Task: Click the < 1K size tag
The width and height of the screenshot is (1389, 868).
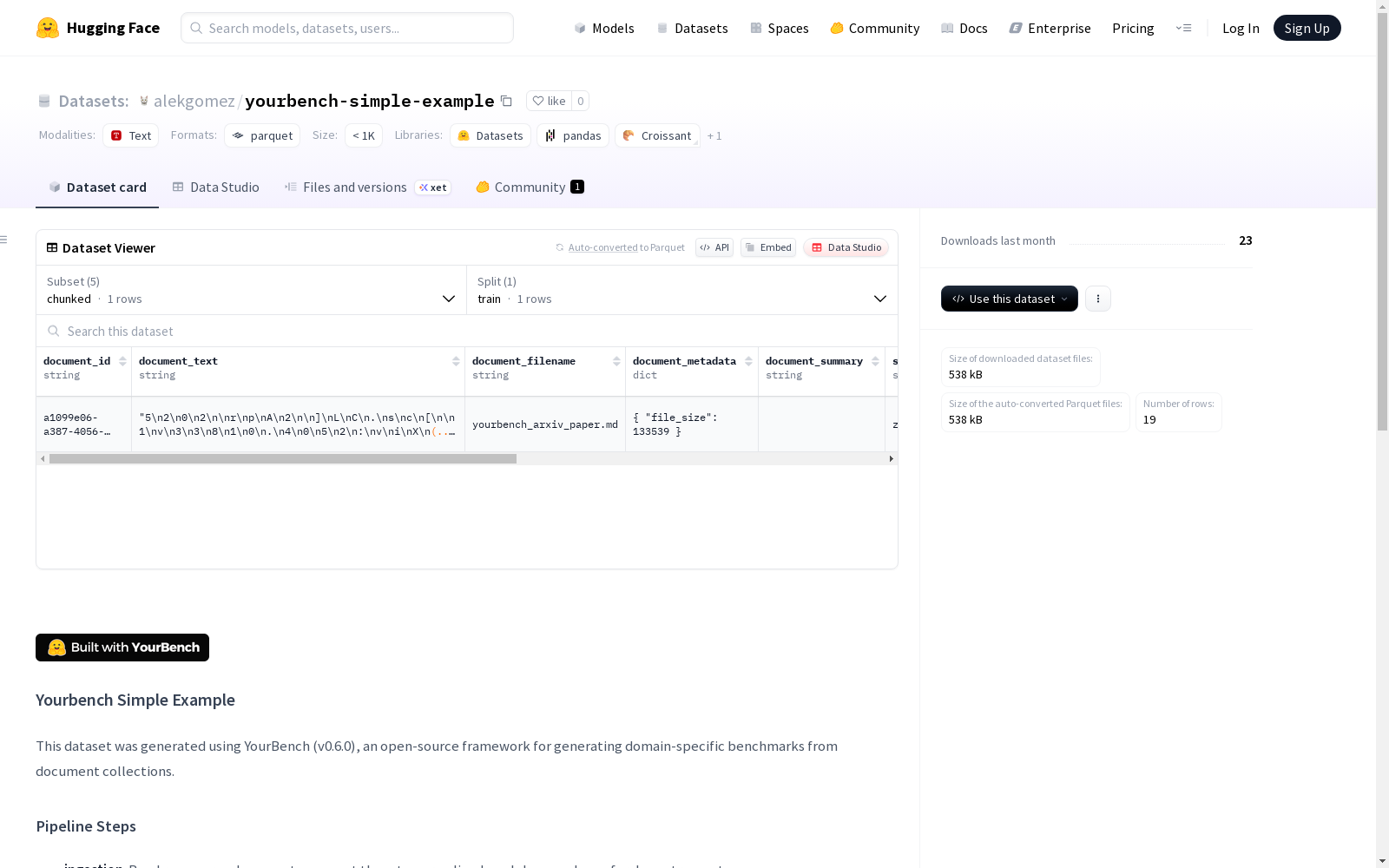Action: click(364, 135)
